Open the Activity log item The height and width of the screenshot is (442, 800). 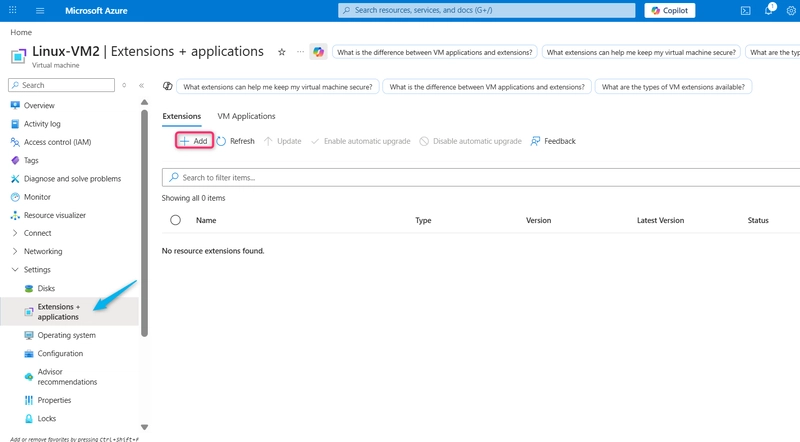tap(42, 124)
